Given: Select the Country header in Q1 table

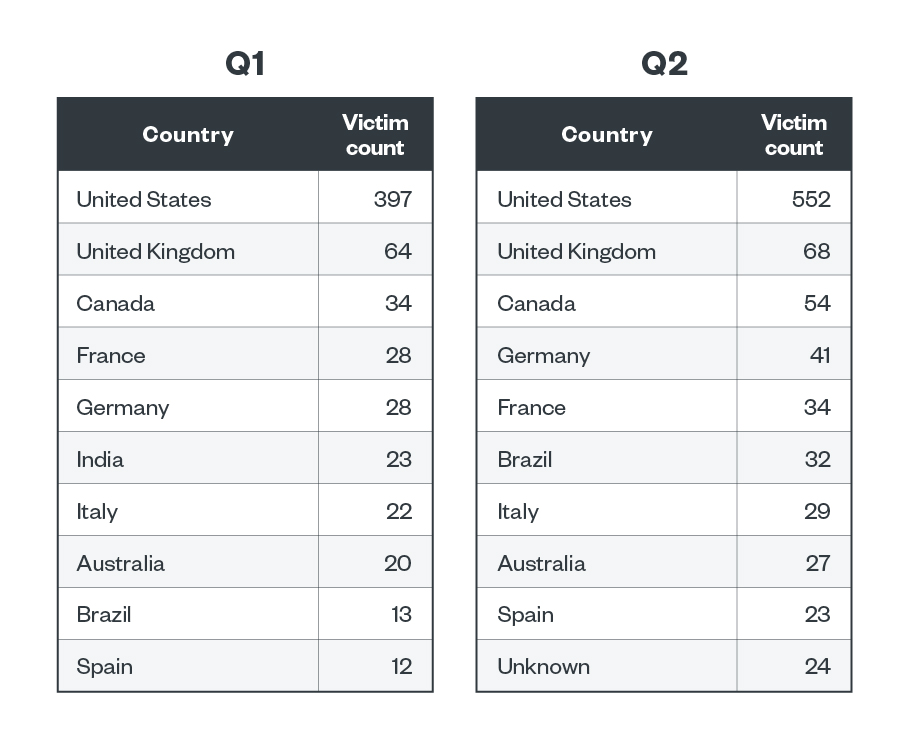Looking at the screenshot, I should pyautogui.click(x=188, y=135).
